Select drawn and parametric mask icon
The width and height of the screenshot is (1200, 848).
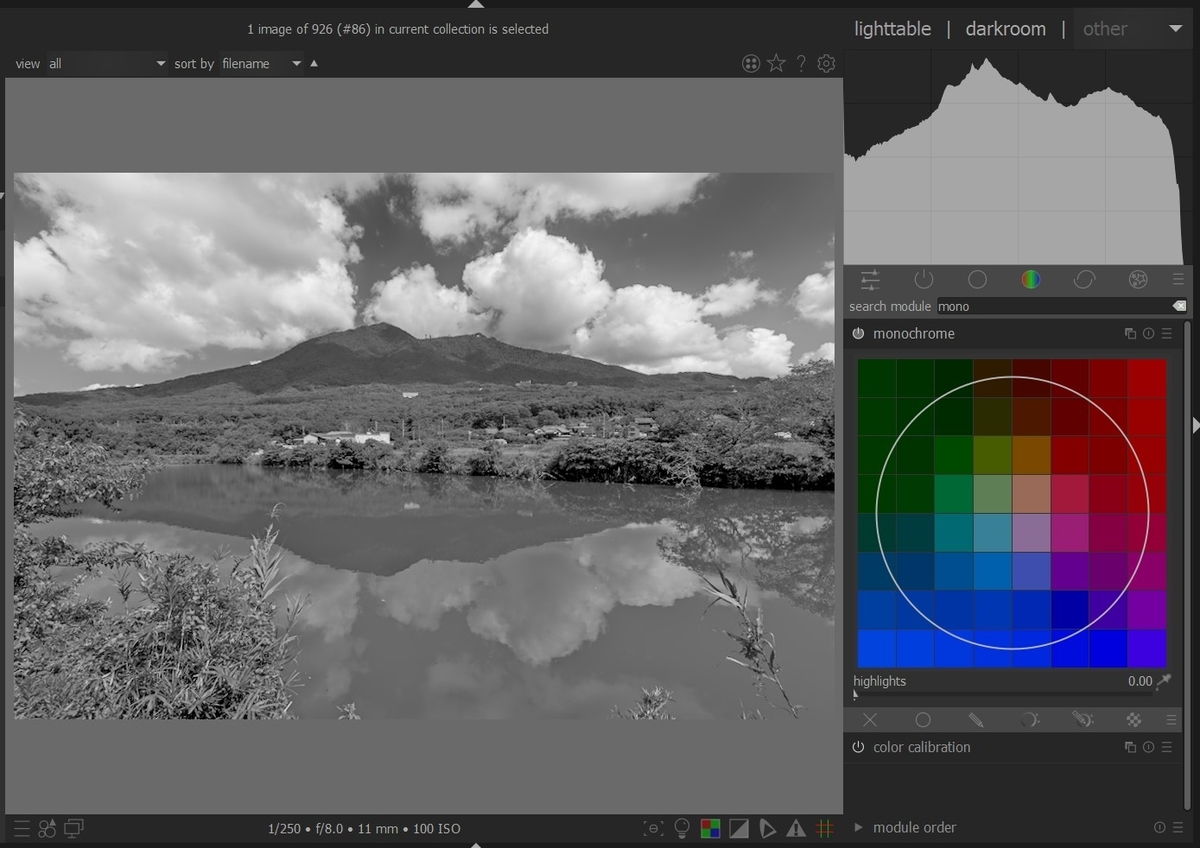(1082, 720)
